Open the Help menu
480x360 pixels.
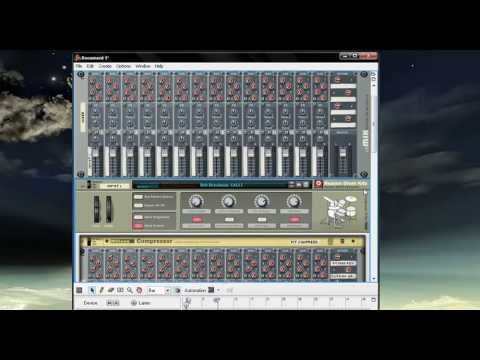(159, 66)
